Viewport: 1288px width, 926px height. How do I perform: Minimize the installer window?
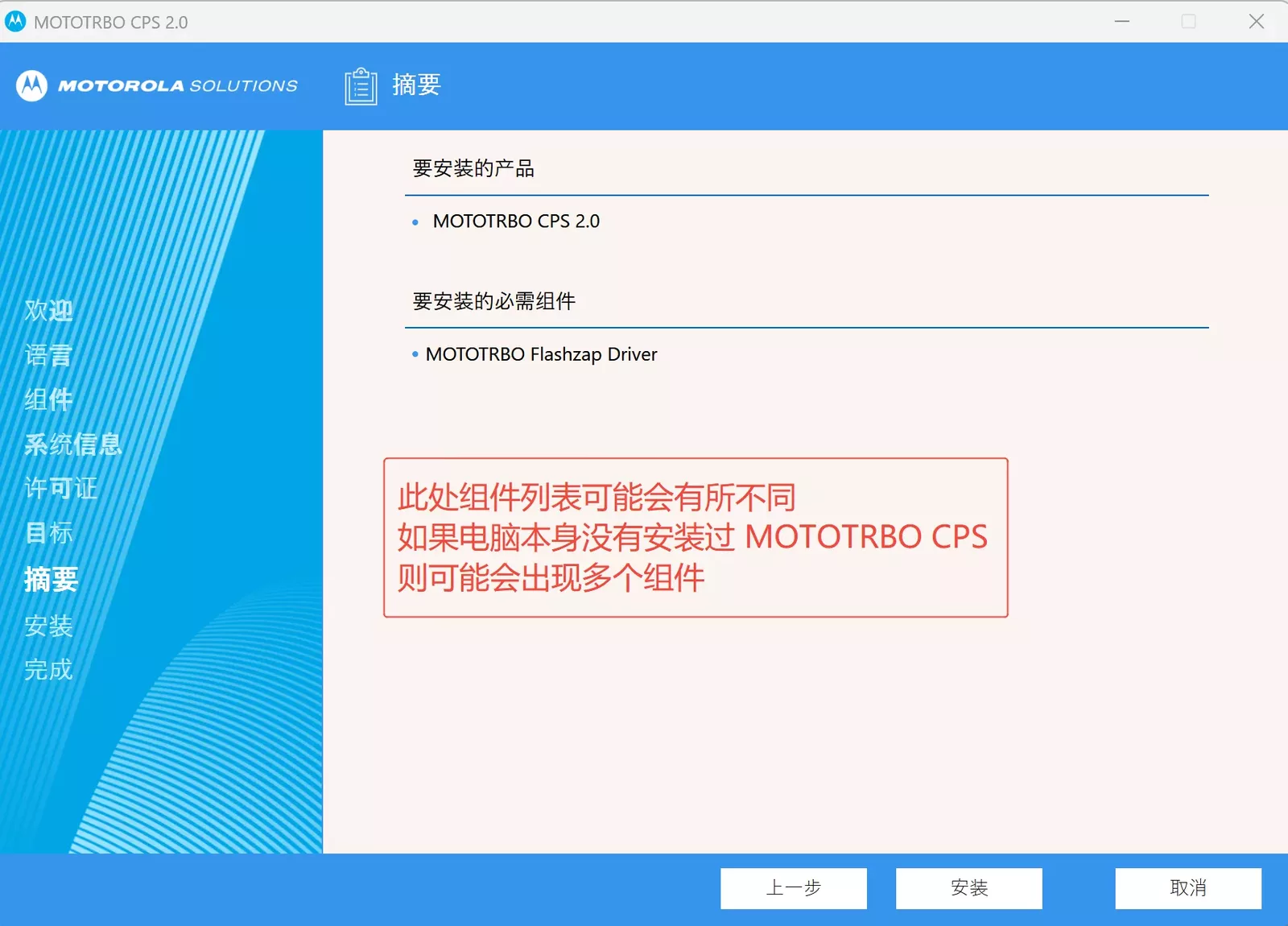pos(1121,22)
